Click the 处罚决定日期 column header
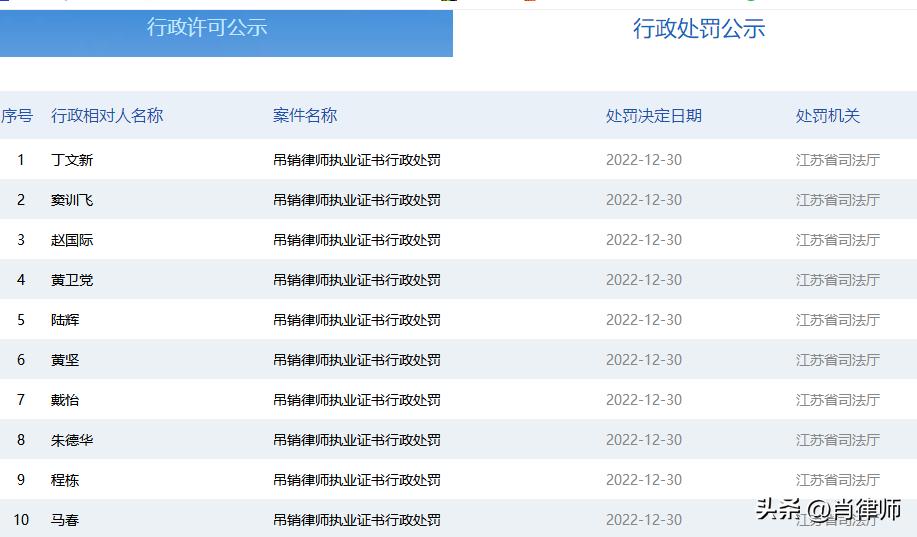 654,115
